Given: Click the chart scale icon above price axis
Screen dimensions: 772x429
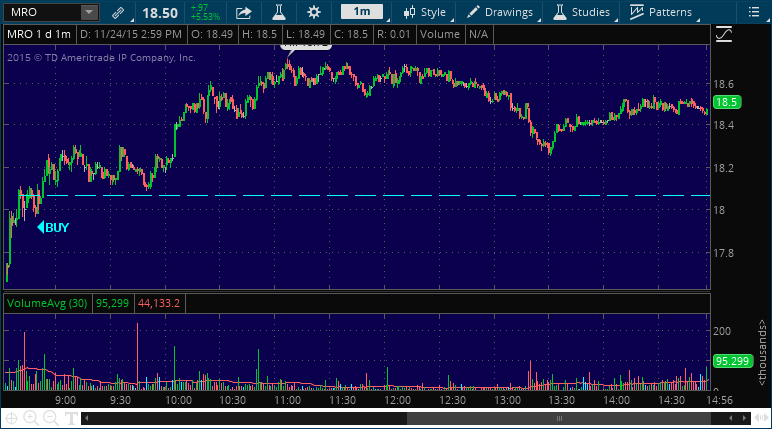Looking at the screenshot, I should pyautogui.click(x=724, y=34).
